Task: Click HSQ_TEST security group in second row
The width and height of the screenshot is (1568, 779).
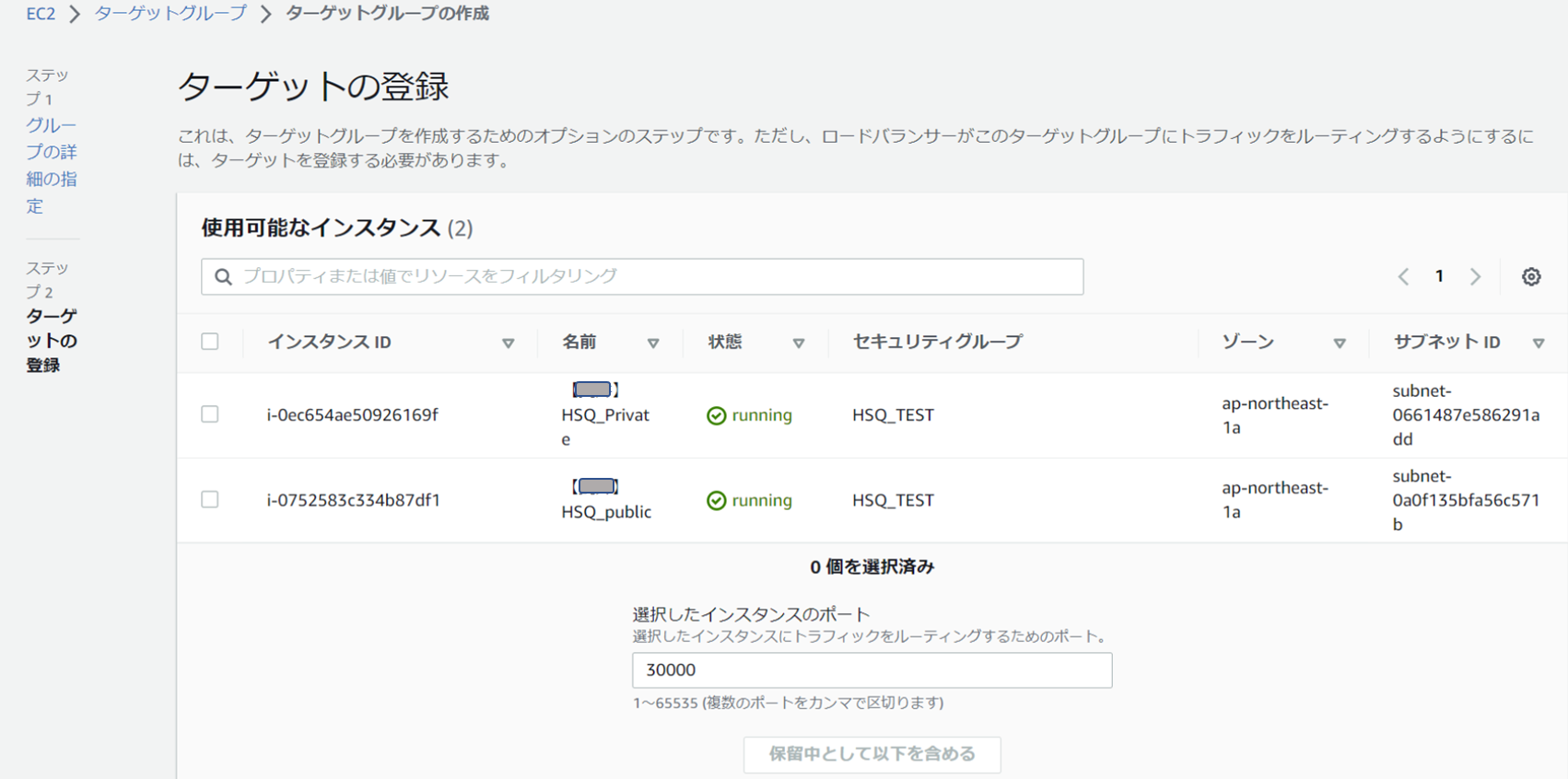Action: tap(893, 500)
